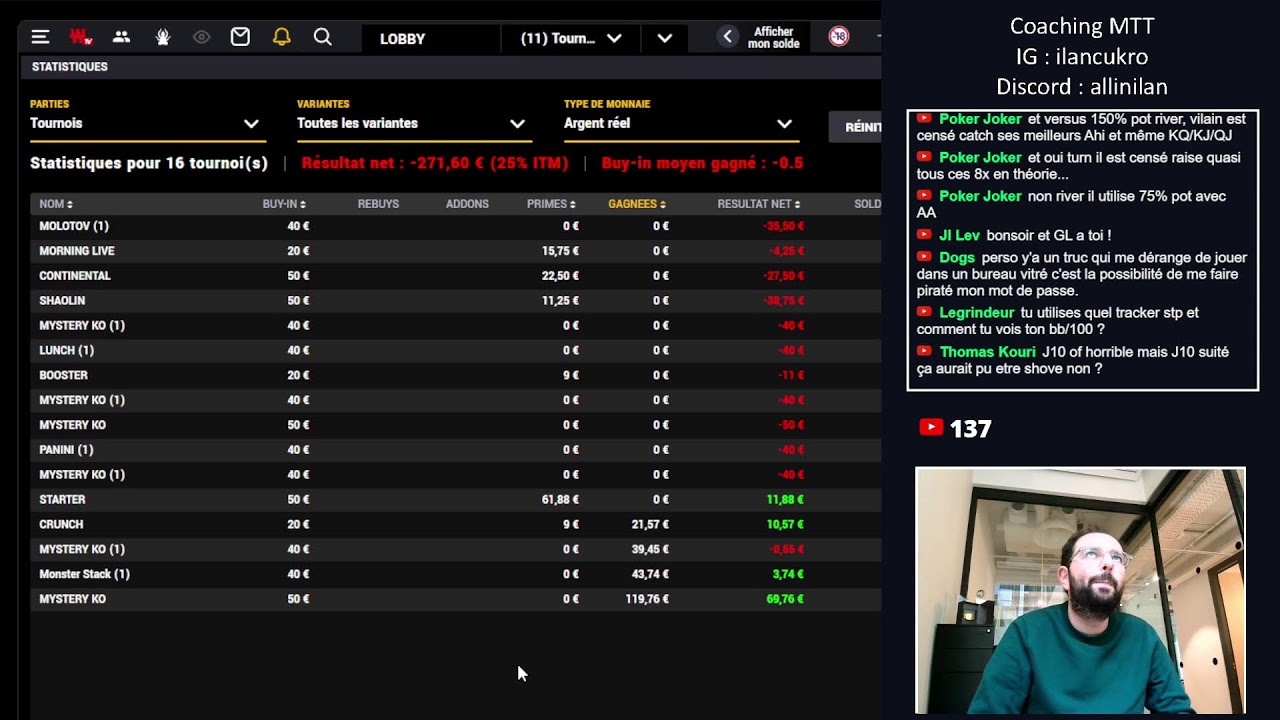Select the CONTINENTAL tournament row

tap(455, 276)
